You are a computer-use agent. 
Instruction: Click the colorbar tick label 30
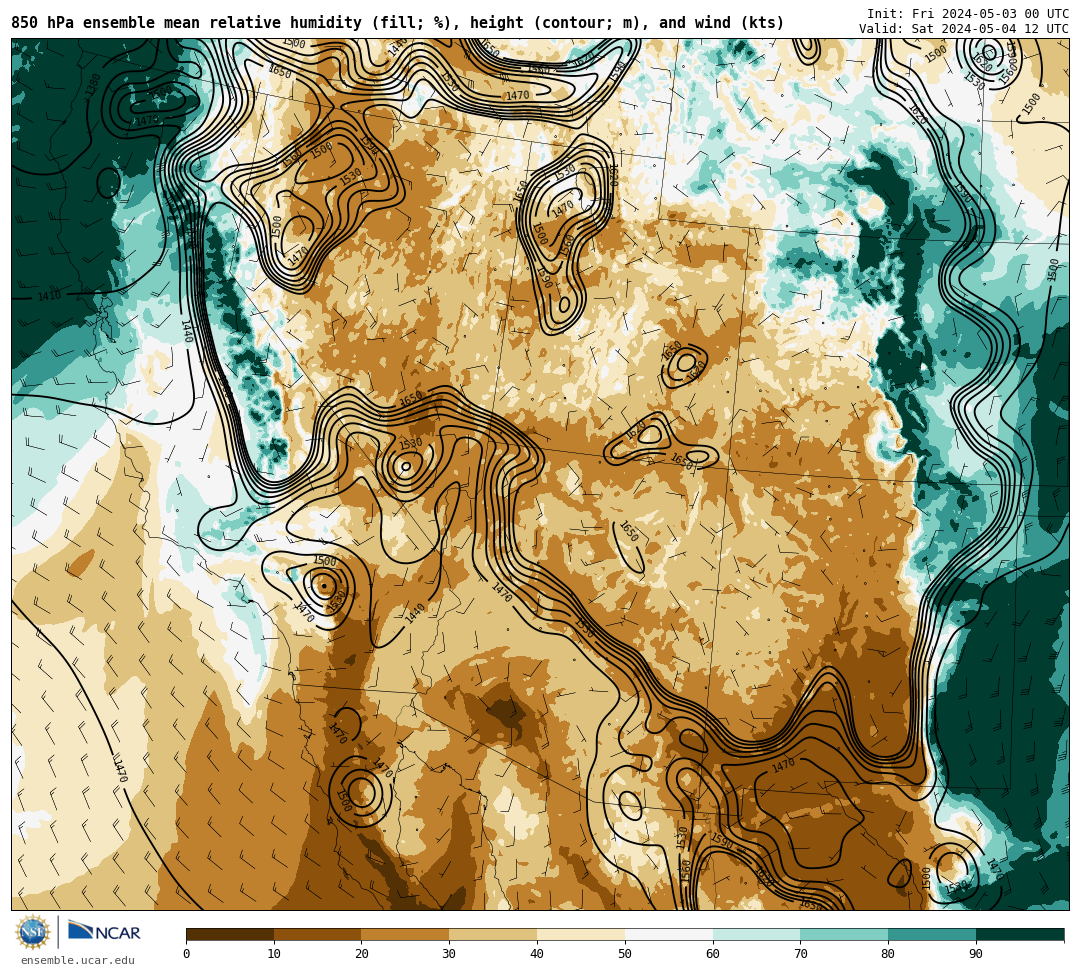click(449, 954)
